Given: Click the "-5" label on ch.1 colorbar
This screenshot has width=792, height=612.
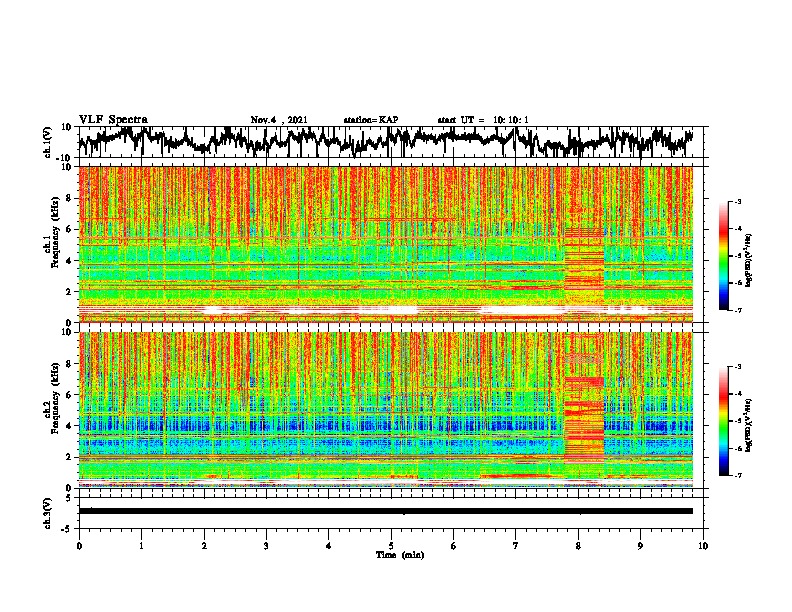Looking at the screenshot, I should pyautogui.click(x=737, y=256).
